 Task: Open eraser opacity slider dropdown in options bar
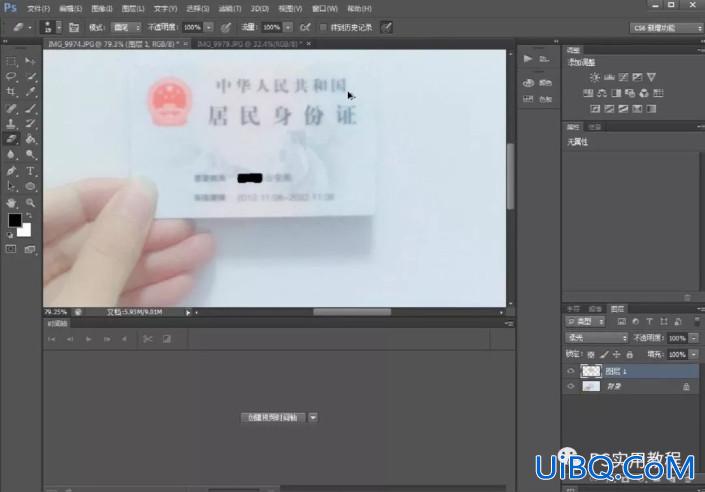tap(209, 27)
